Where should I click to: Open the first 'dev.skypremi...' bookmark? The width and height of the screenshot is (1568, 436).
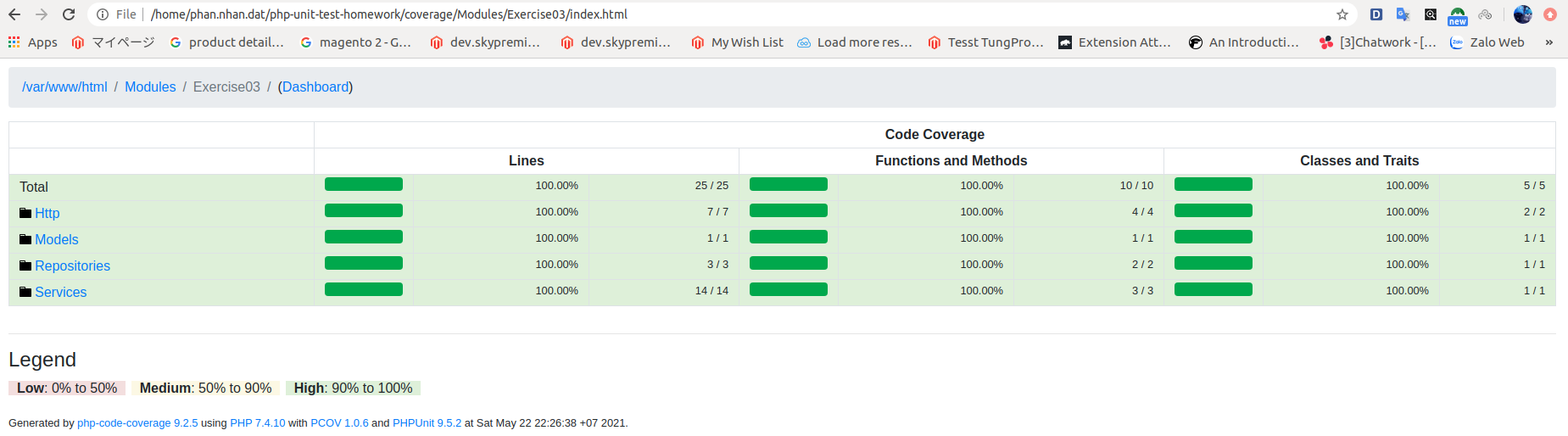pyautogui.click(x=486, y=42)
